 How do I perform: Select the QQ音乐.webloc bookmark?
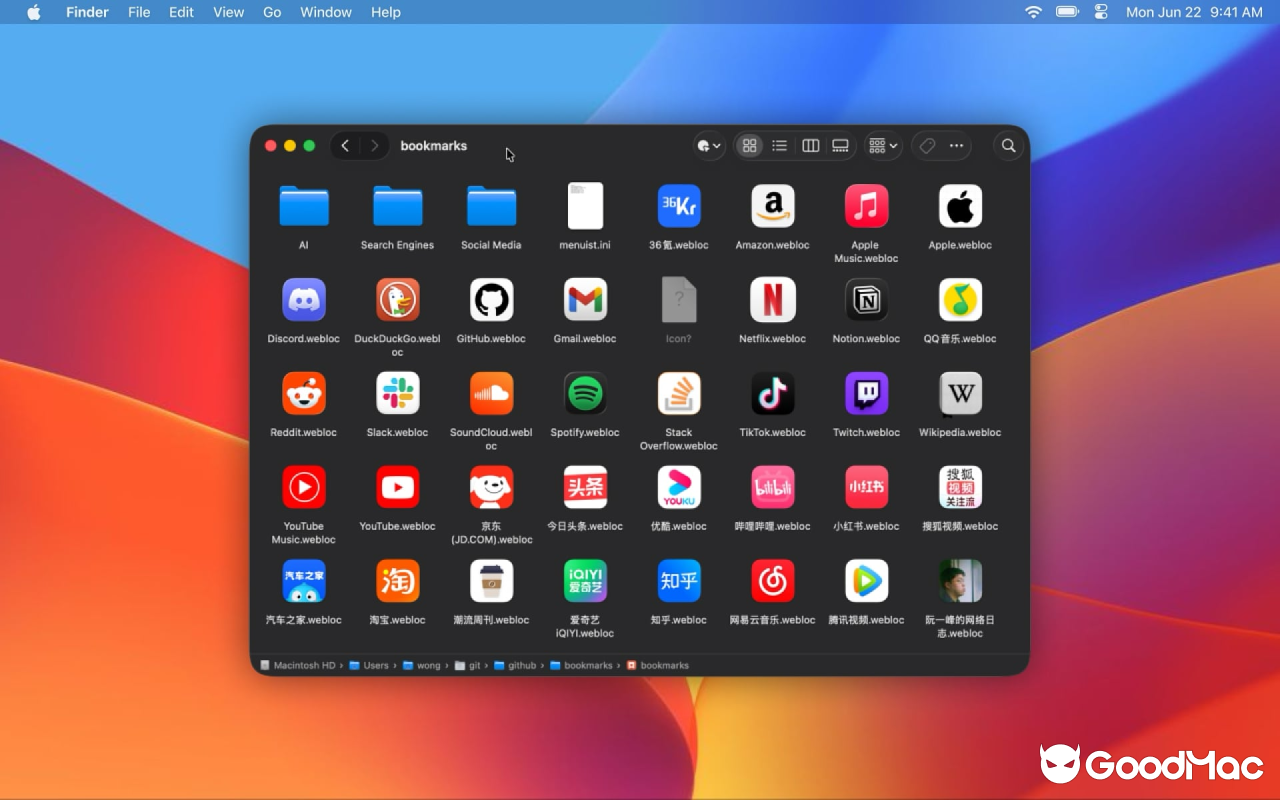pos(960,300)
